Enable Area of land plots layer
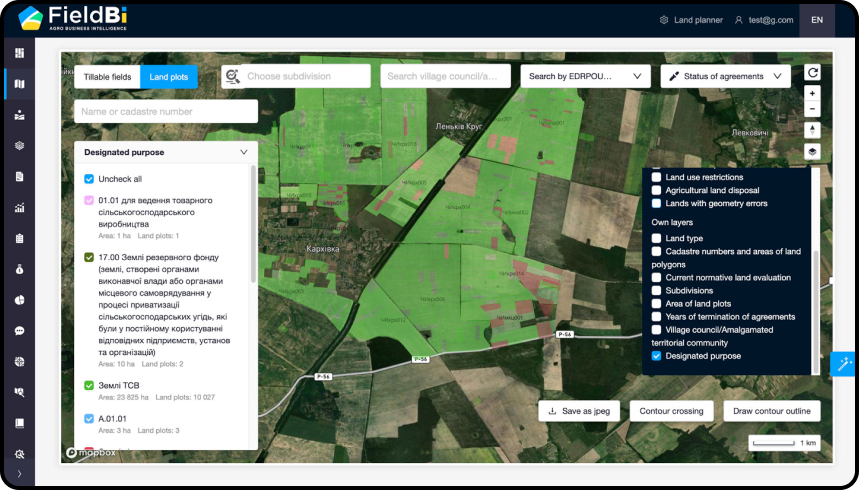This screenshot has height=490, width=859. pos(656,304)
